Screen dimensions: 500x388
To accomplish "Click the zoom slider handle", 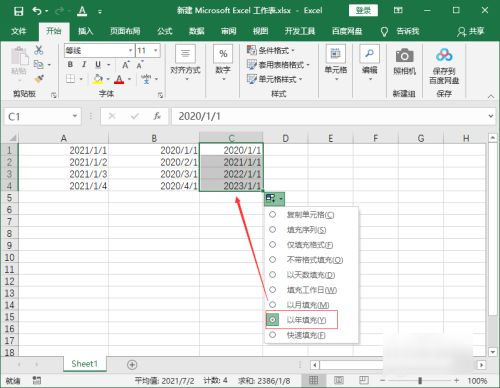I will (420, 380).
